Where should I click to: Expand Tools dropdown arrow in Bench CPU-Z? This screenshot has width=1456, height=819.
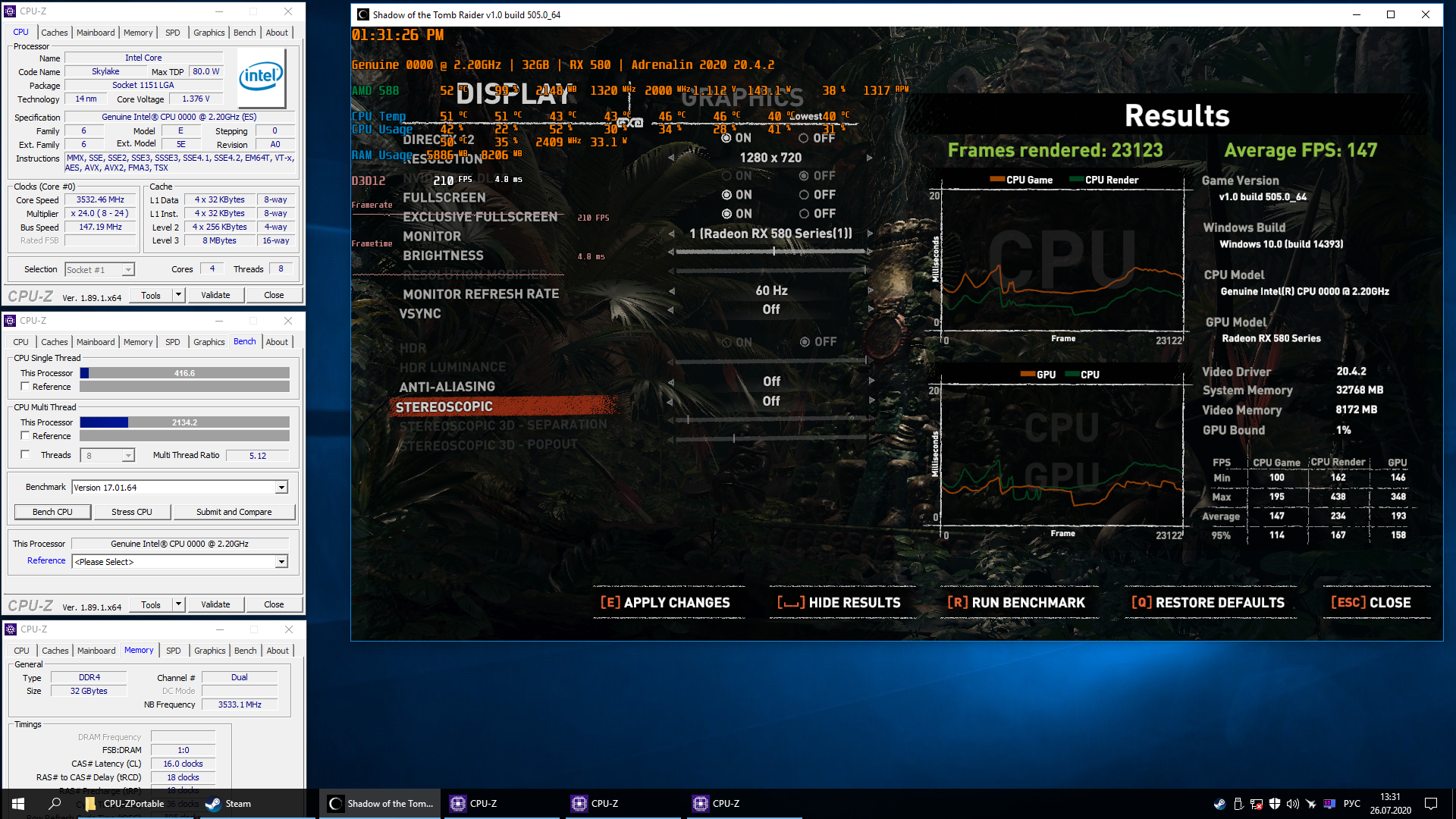pyautogui.click(x=178, y=604)
